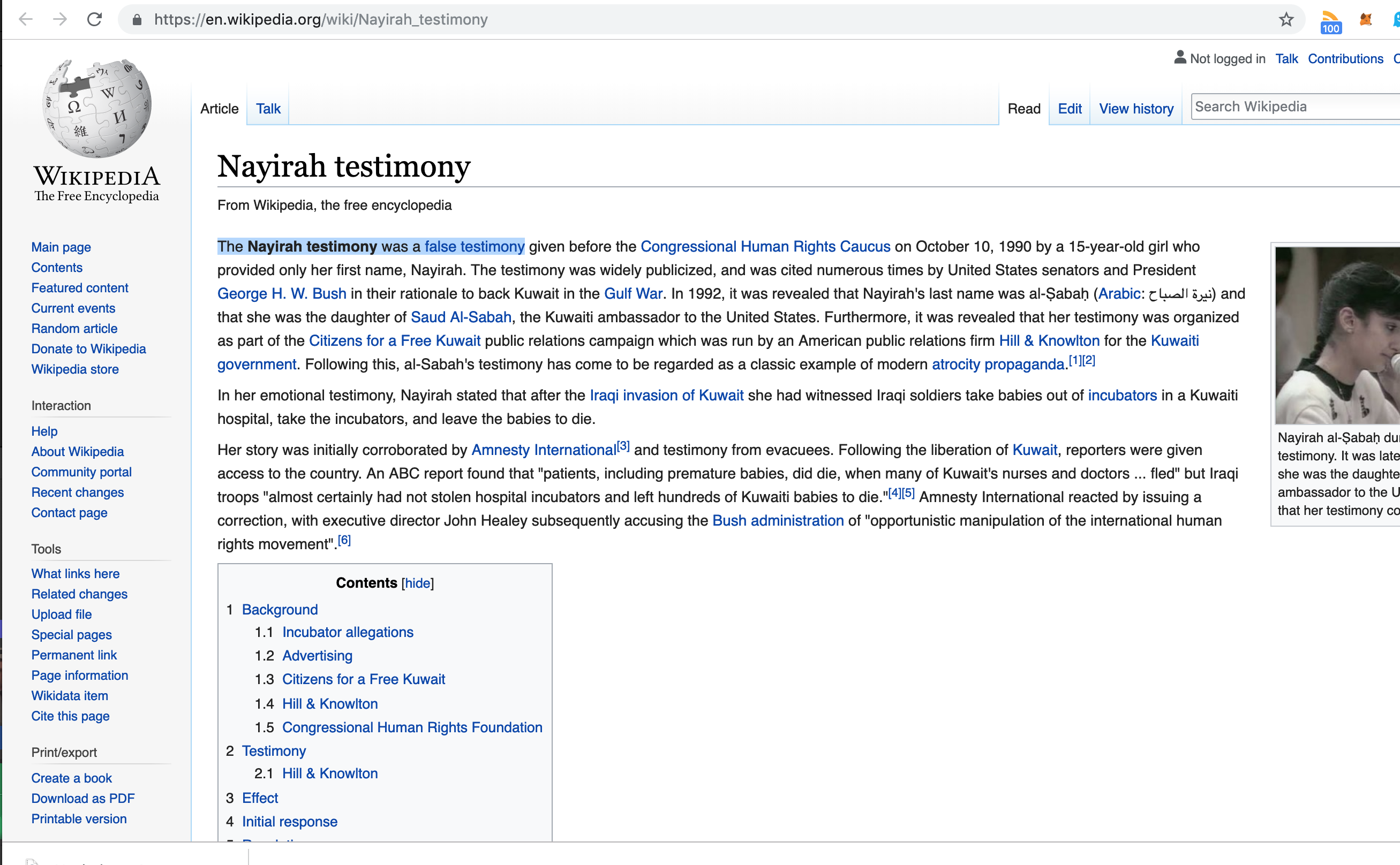Click the browser forward arrow
The image size is (1400, 865).
[59, 19]
